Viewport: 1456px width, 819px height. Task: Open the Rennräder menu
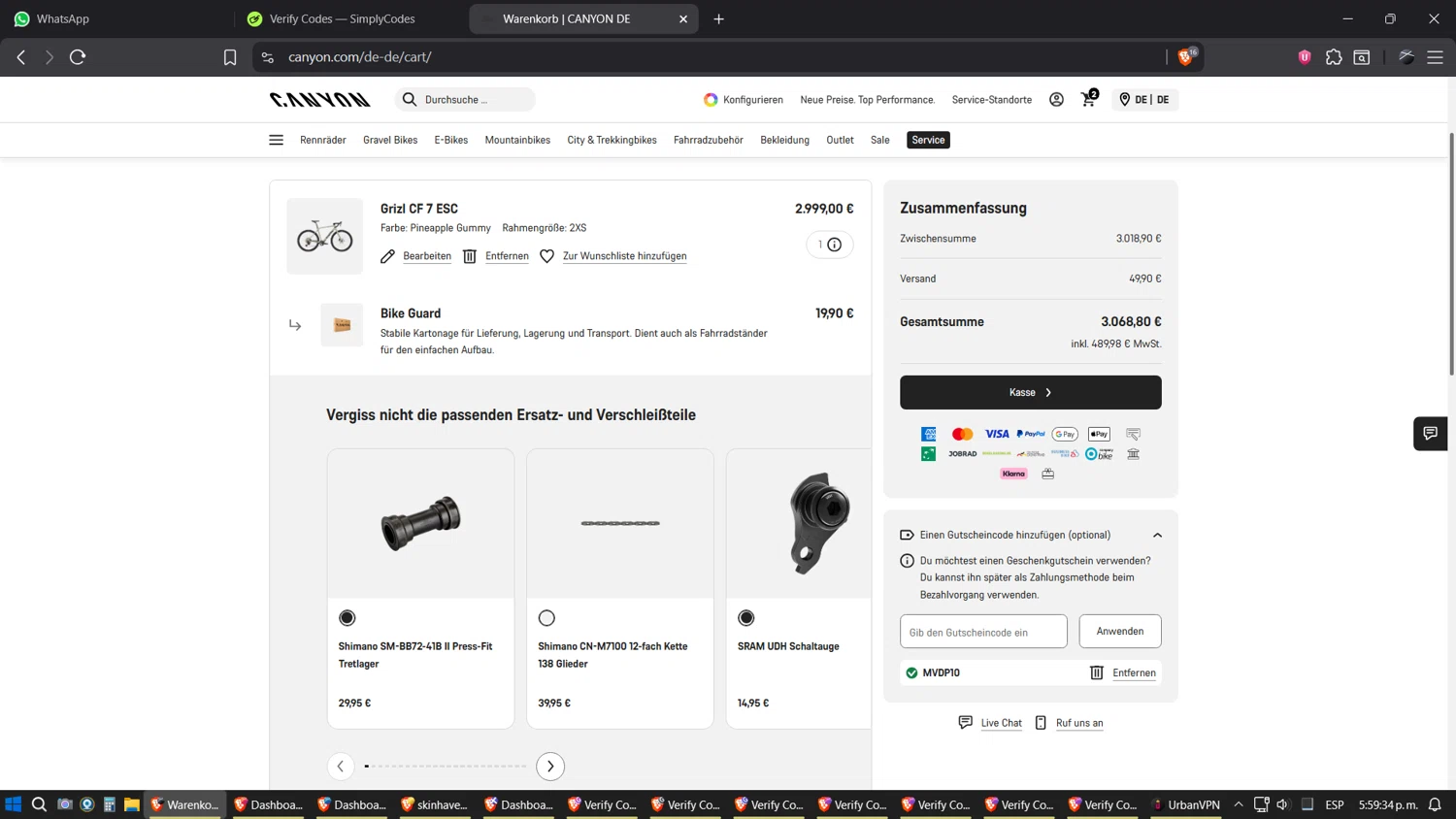coord(323,140)
